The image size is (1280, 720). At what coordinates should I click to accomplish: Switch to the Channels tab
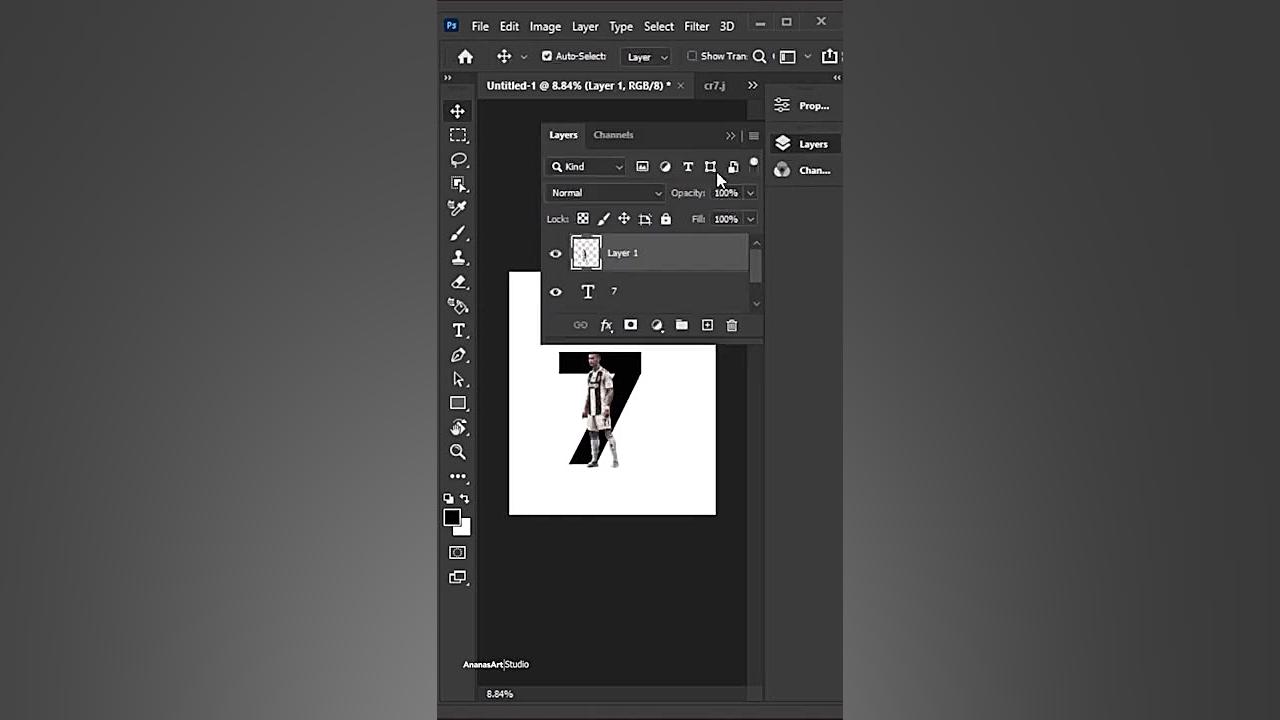[613, 135]
